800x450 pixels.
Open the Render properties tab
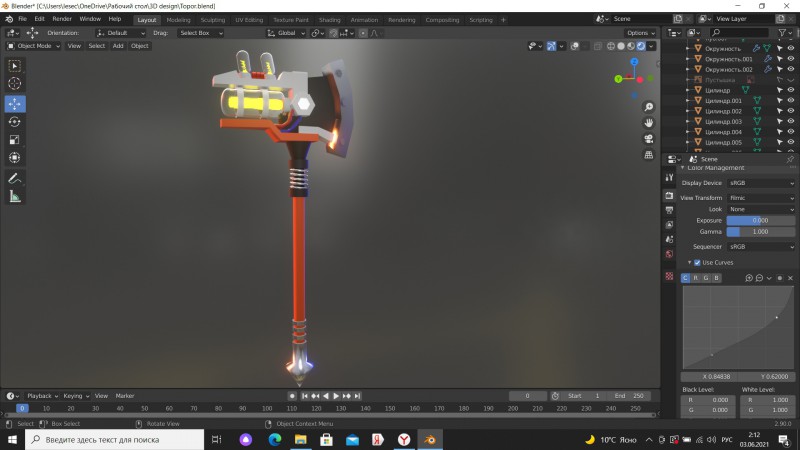tap(669, 195)
